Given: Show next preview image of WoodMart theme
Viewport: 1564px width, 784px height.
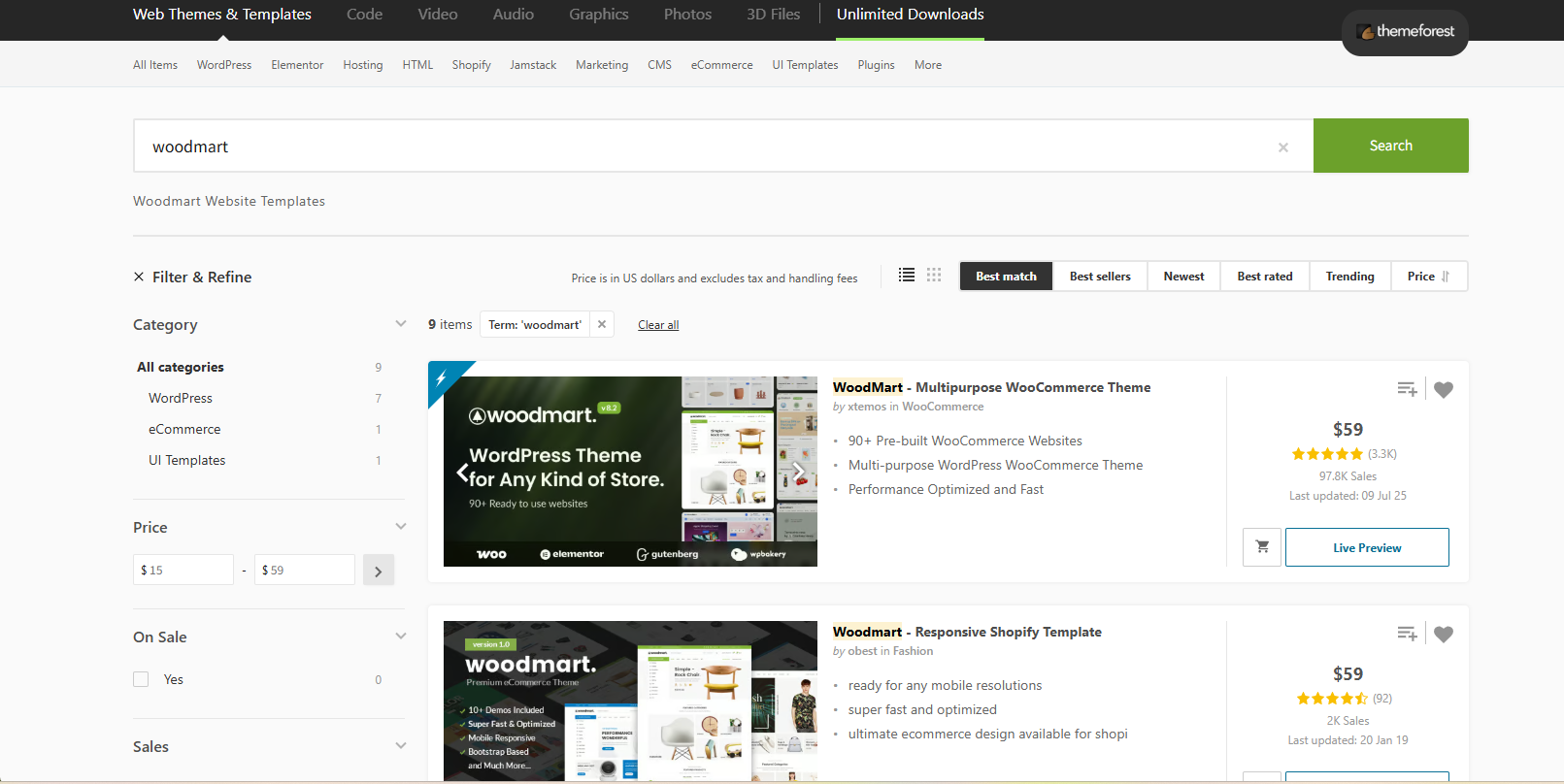Looking at the screenshot, I should [798, 473].
